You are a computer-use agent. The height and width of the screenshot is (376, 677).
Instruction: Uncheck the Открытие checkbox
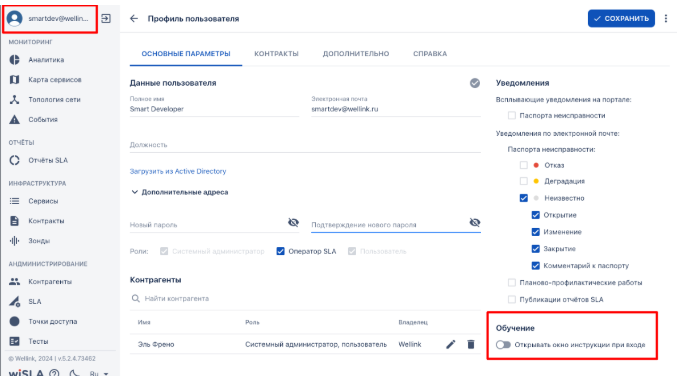coord(535,215)
